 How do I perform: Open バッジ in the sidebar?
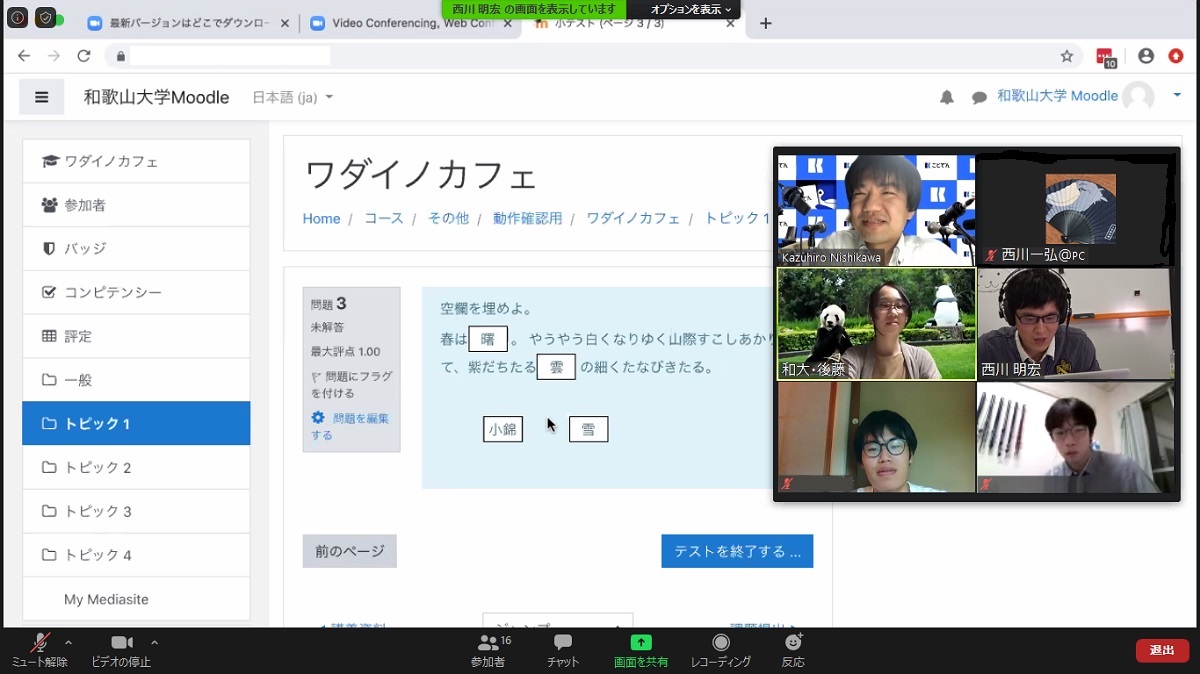[136, 248]
